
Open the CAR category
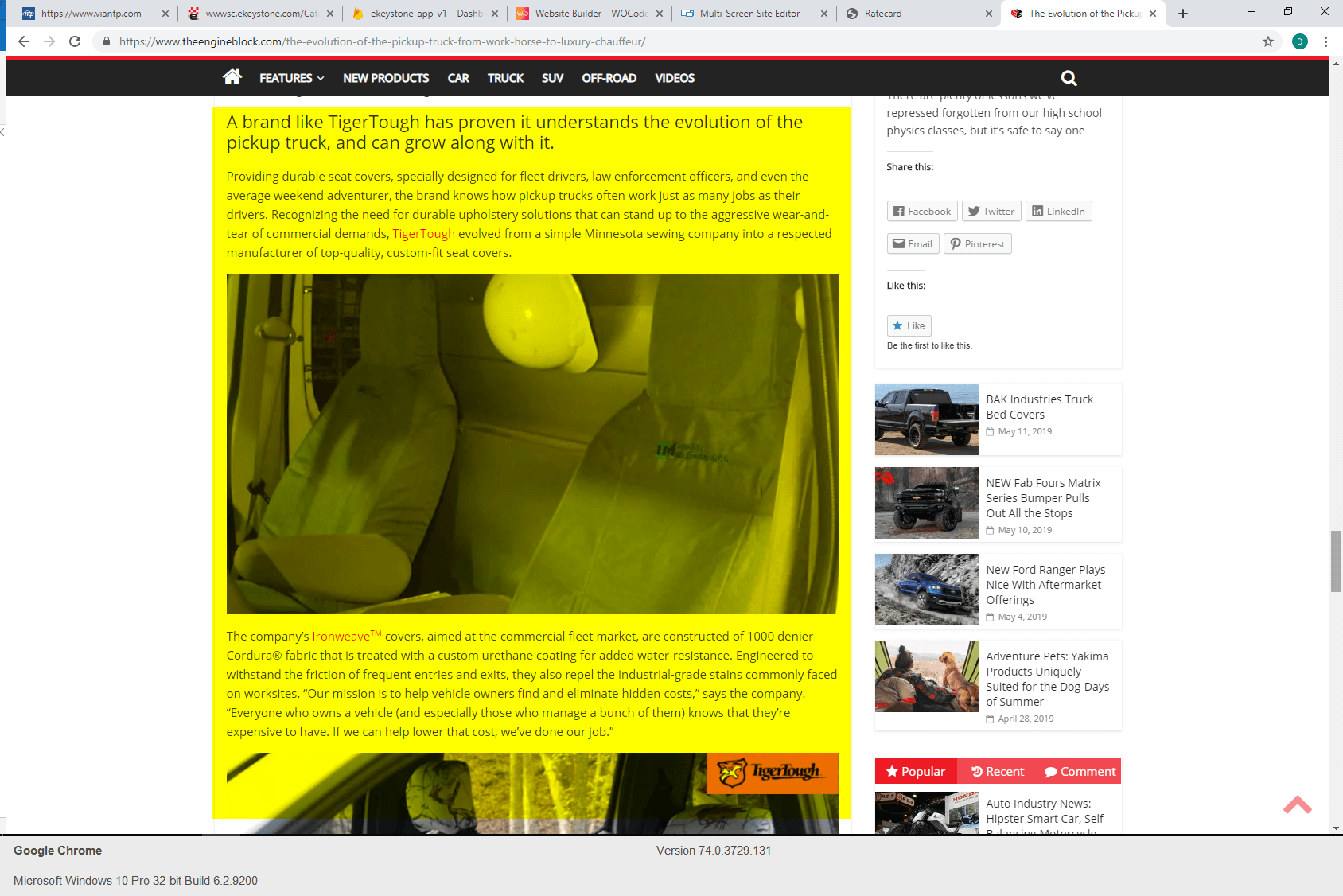458,78
